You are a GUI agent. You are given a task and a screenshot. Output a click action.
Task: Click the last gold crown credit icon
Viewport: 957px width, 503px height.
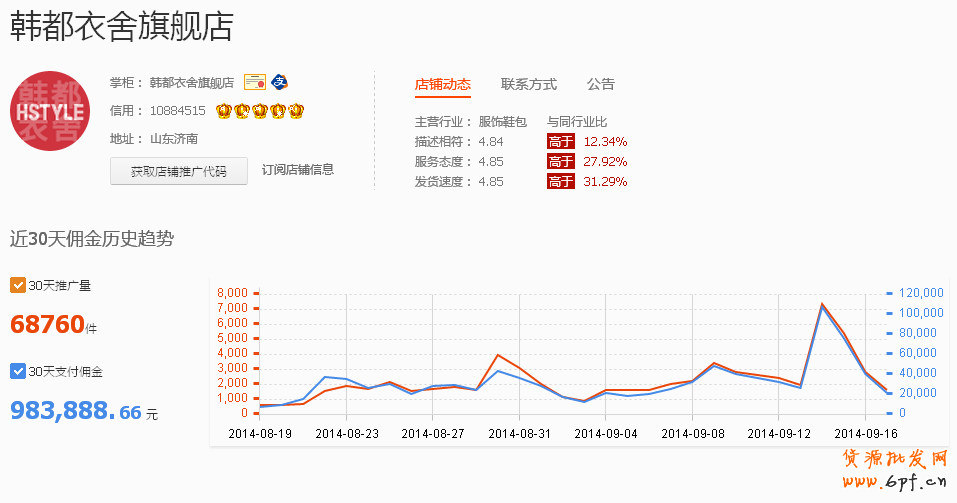pyautogui.click(x=295, y=111)
